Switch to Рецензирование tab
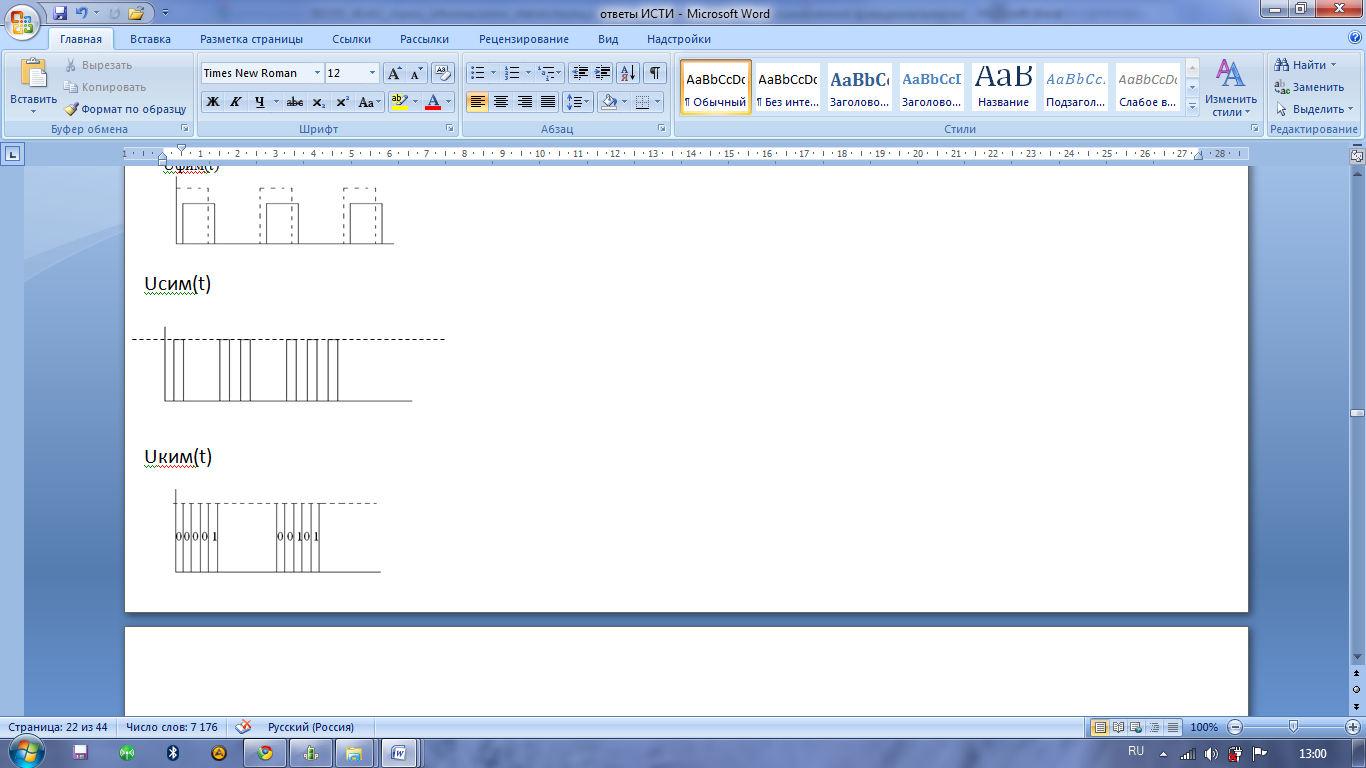Screen dimensions: 1366x768 point(523,39)
